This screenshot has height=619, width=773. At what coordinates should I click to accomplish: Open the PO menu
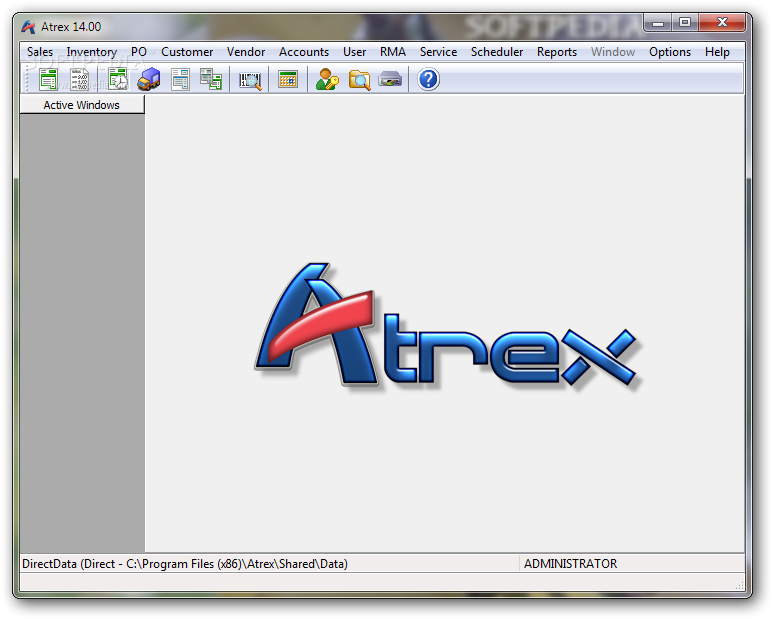click(x=139, y=52)
